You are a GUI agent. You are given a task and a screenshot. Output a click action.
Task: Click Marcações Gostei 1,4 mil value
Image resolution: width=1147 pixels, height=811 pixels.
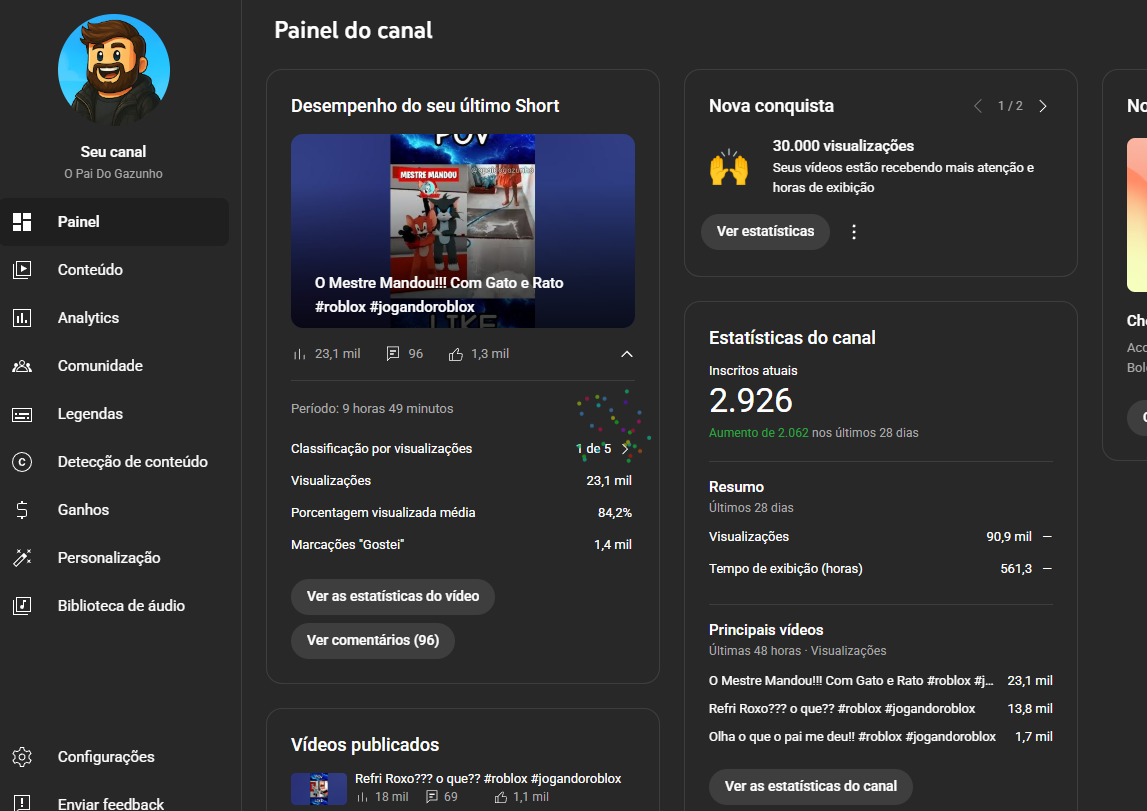(613, 545)
